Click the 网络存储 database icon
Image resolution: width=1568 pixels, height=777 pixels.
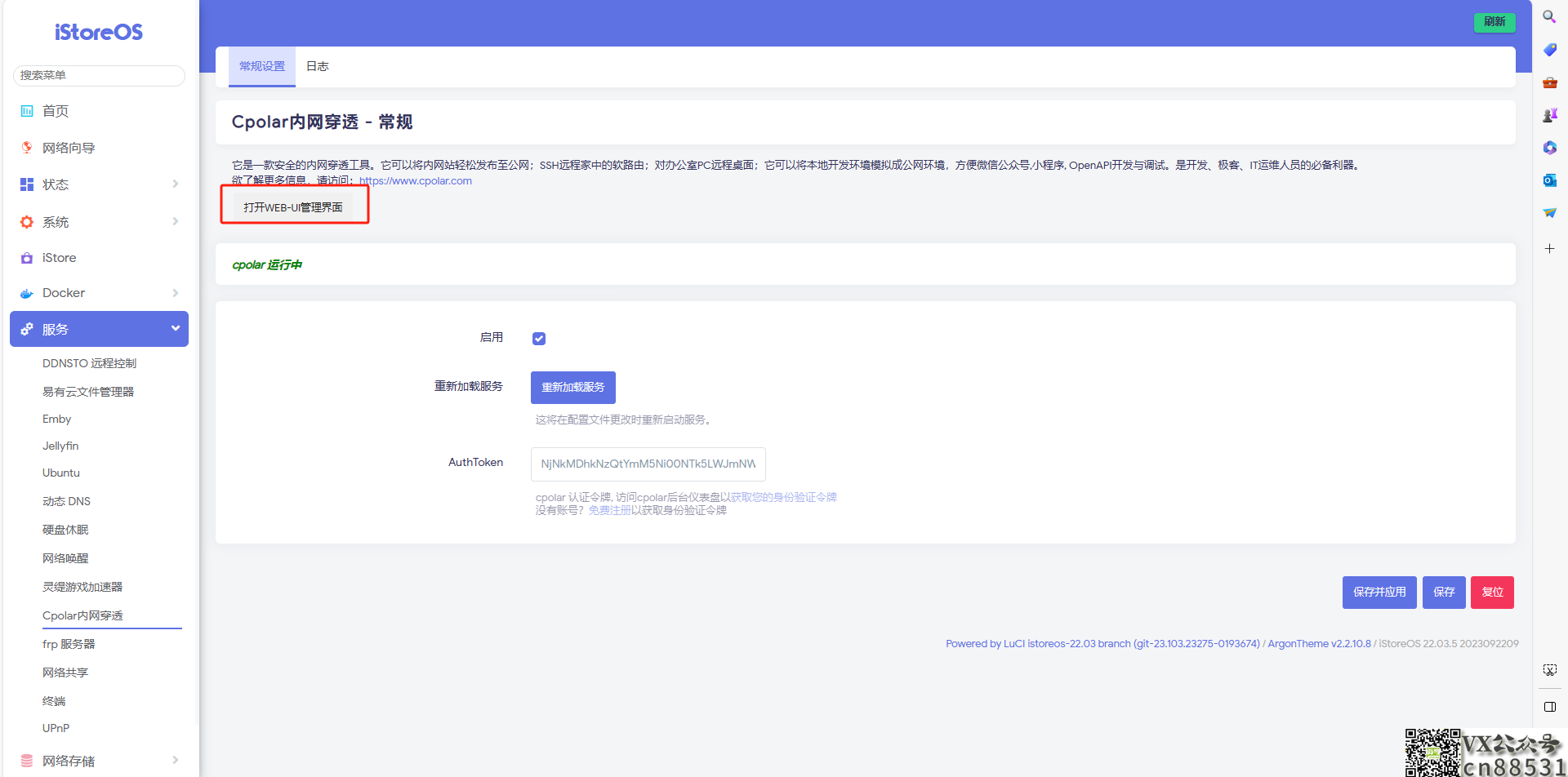click(x=27, y=761)
